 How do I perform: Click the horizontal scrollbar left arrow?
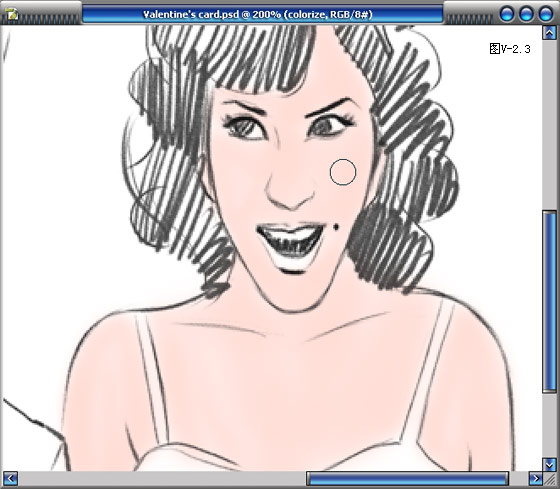pos(10,478)
